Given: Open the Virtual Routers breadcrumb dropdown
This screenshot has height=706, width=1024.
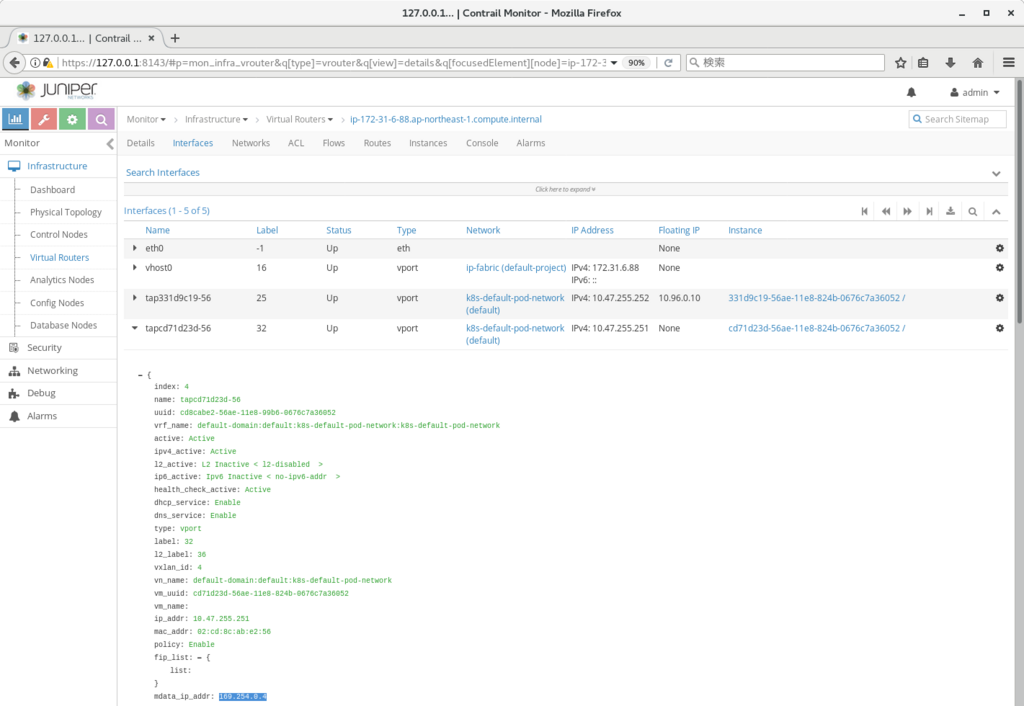Looking at the screenshot, I should [299, 120].
